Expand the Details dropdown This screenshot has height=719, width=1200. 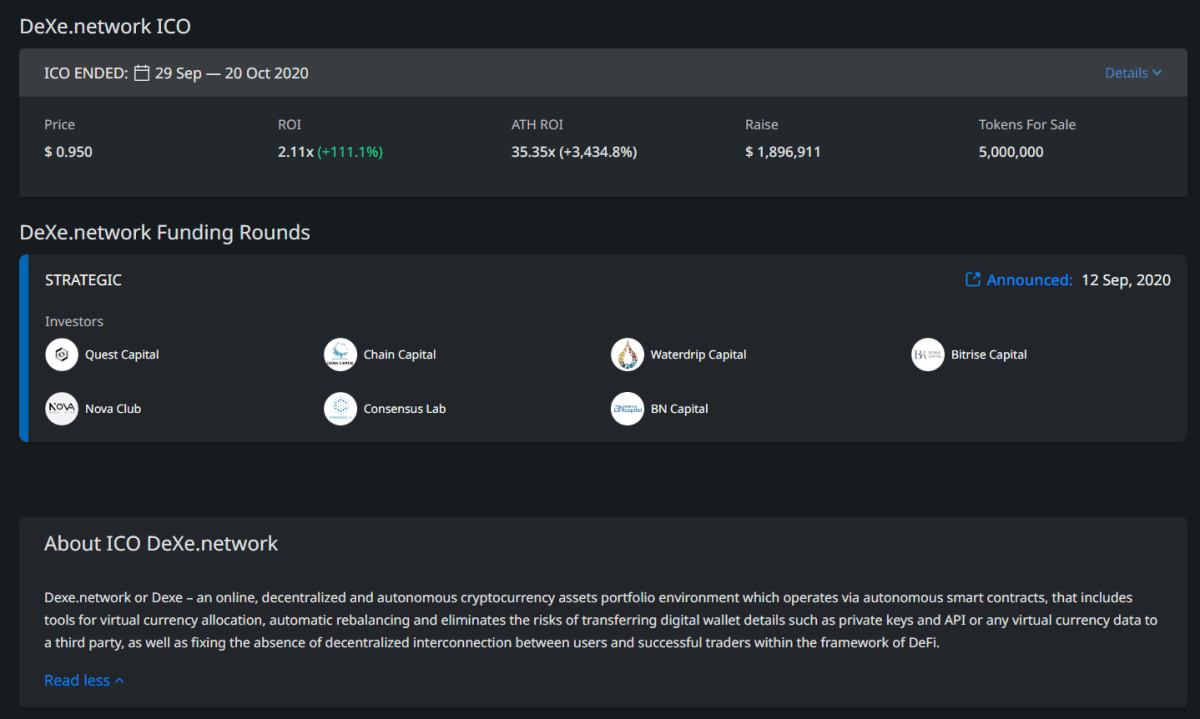pos(1133,73)
